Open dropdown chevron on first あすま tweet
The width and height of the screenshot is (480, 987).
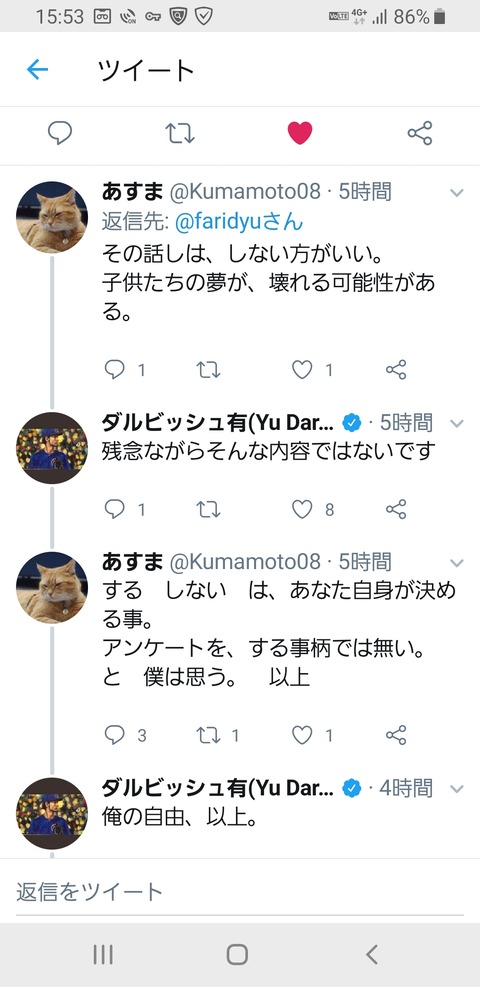[457, 193]
